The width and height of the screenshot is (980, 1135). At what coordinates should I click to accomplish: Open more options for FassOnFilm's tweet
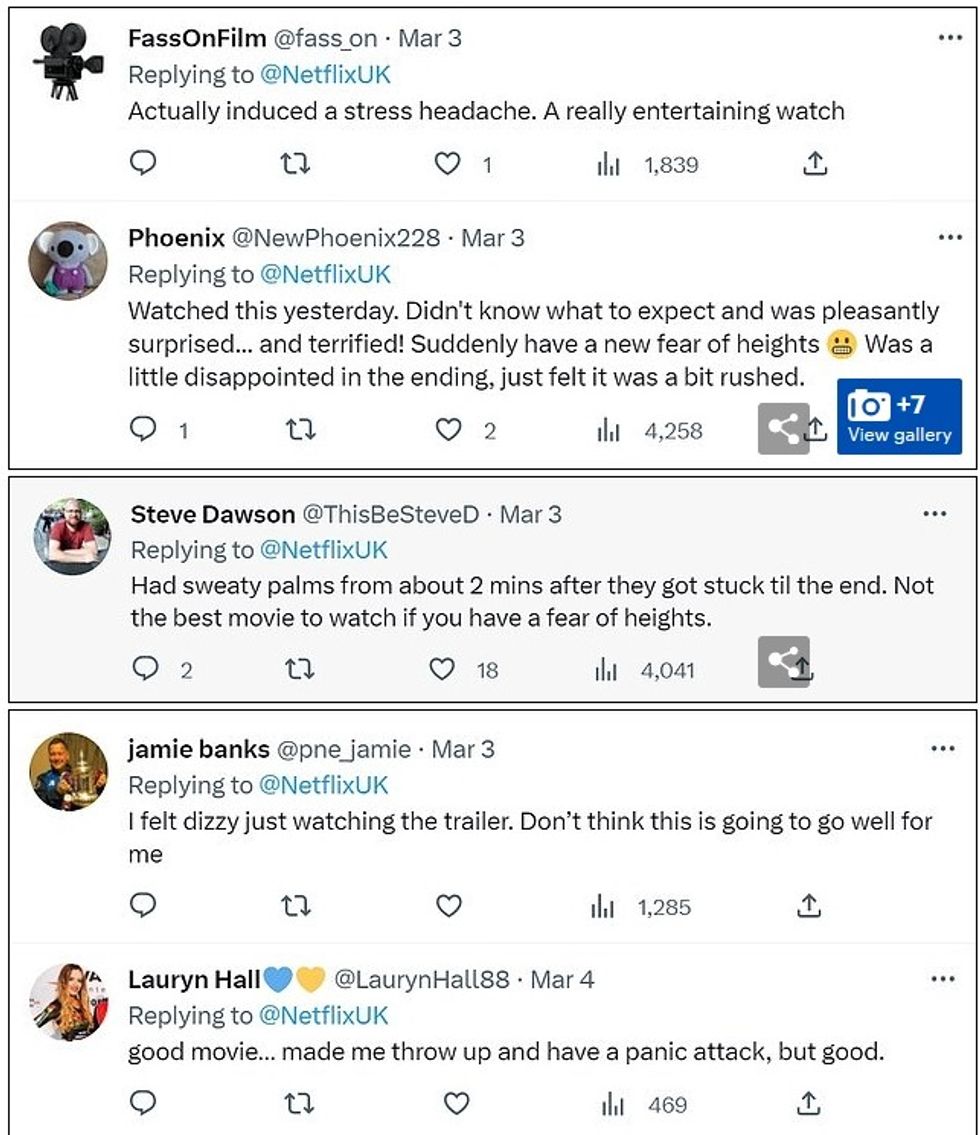point(949,38)
